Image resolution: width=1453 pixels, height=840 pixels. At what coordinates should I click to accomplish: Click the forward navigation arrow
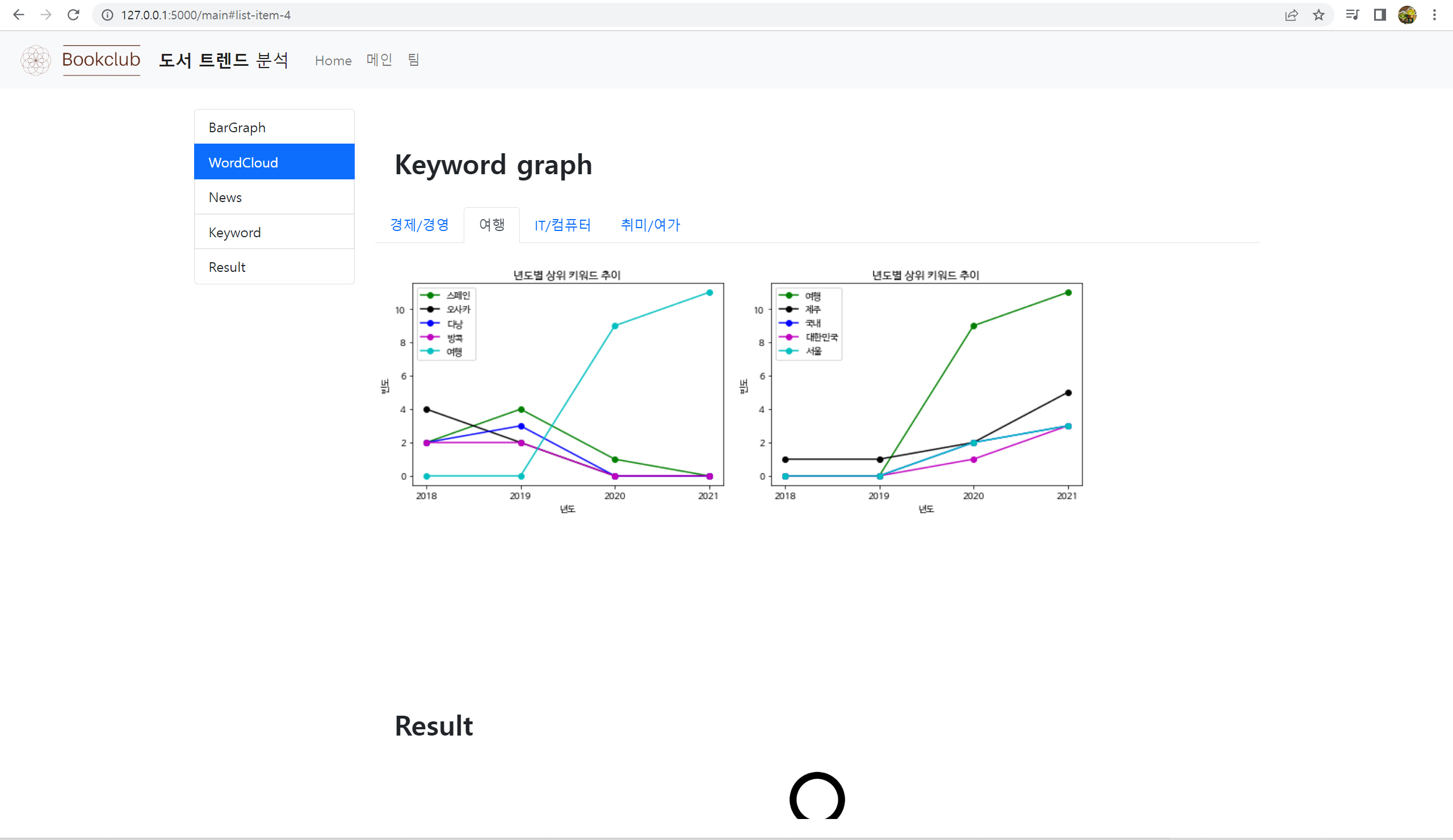(46, 15)
